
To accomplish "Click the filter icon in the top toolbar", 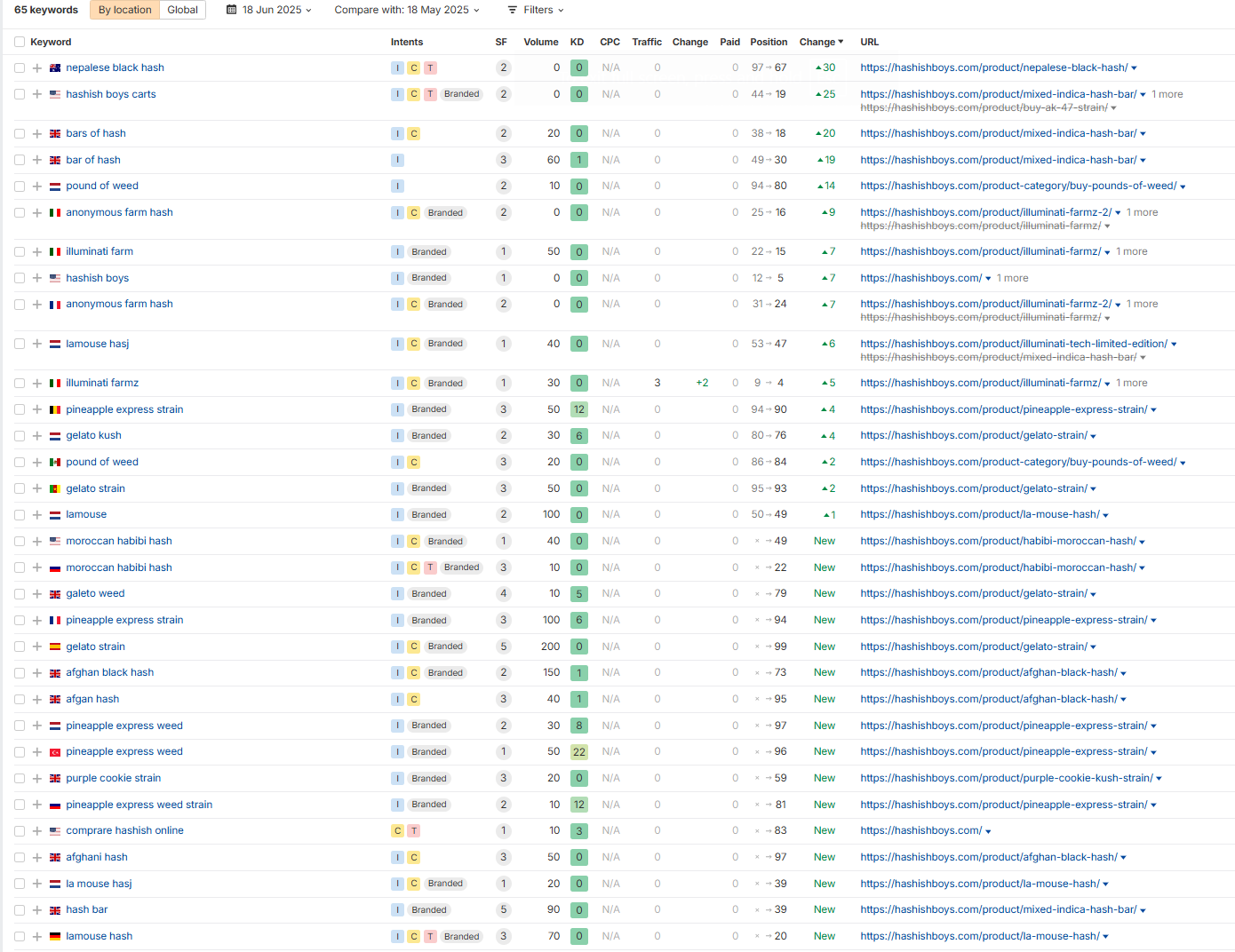I will (x=513, y=10).
